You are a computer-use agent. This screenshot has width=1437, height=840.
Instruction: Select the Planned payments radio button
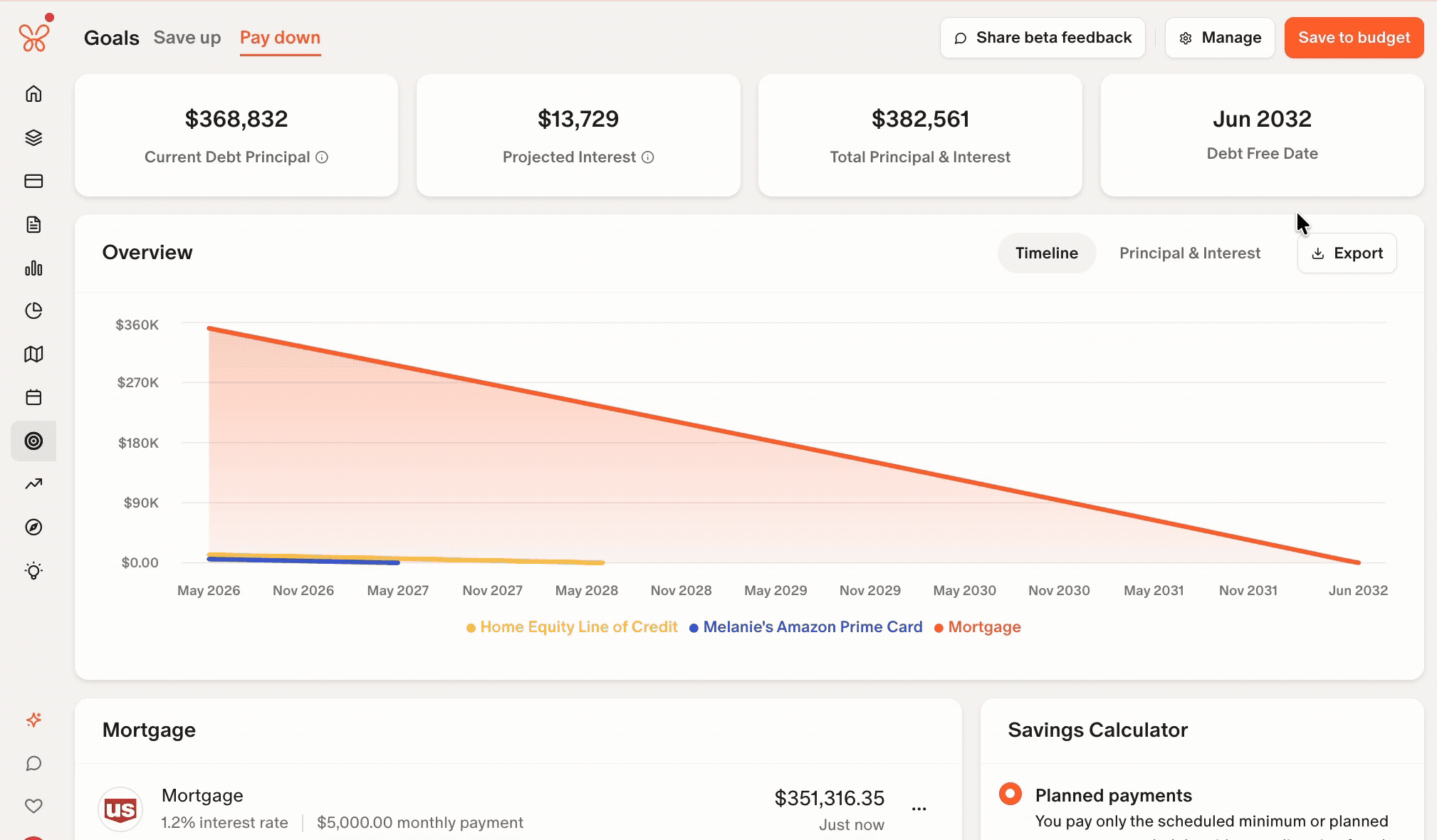1010,793
